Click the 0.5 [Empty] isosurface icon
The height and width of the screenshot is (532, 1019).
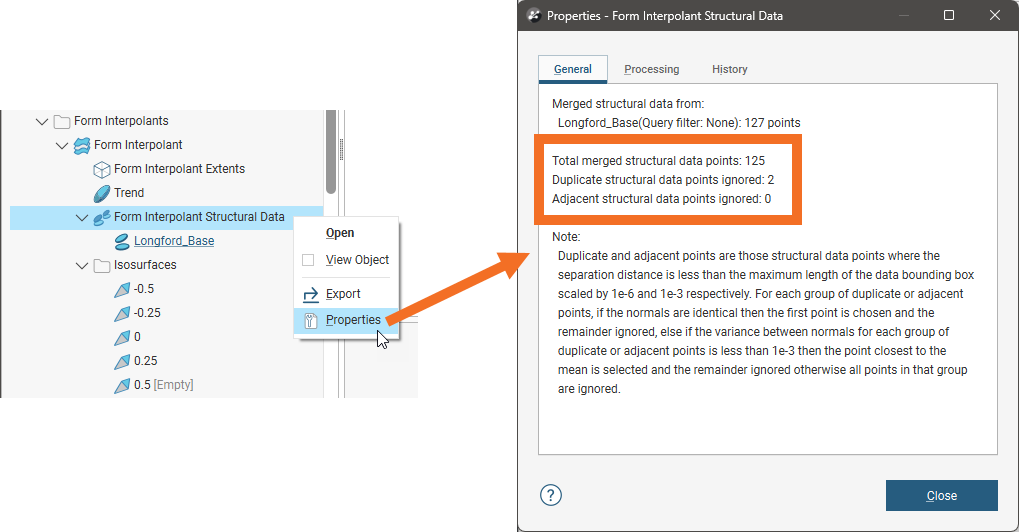[122, 386]
